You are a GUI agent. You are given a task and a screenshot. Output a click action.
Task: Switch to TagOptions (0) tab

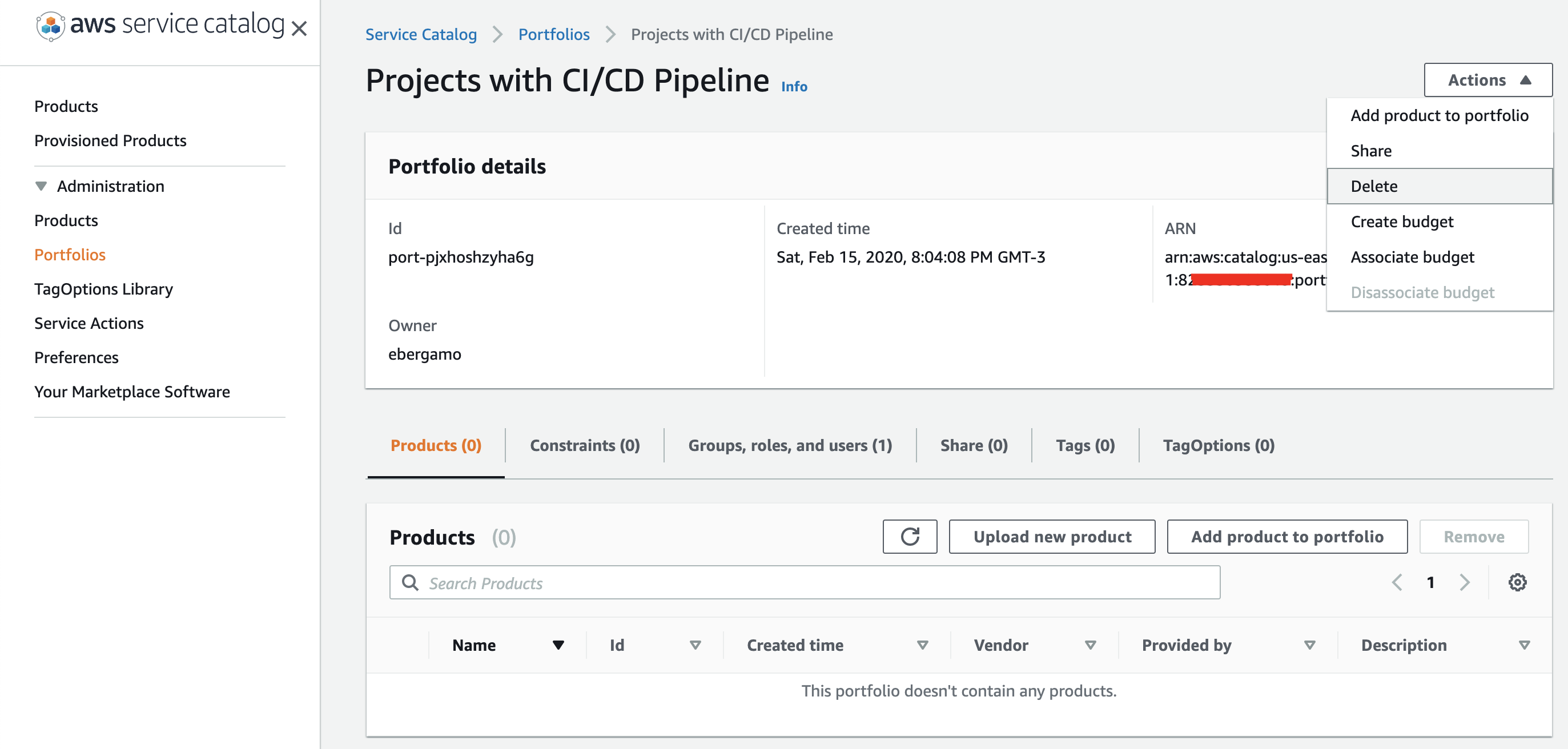1218,445
